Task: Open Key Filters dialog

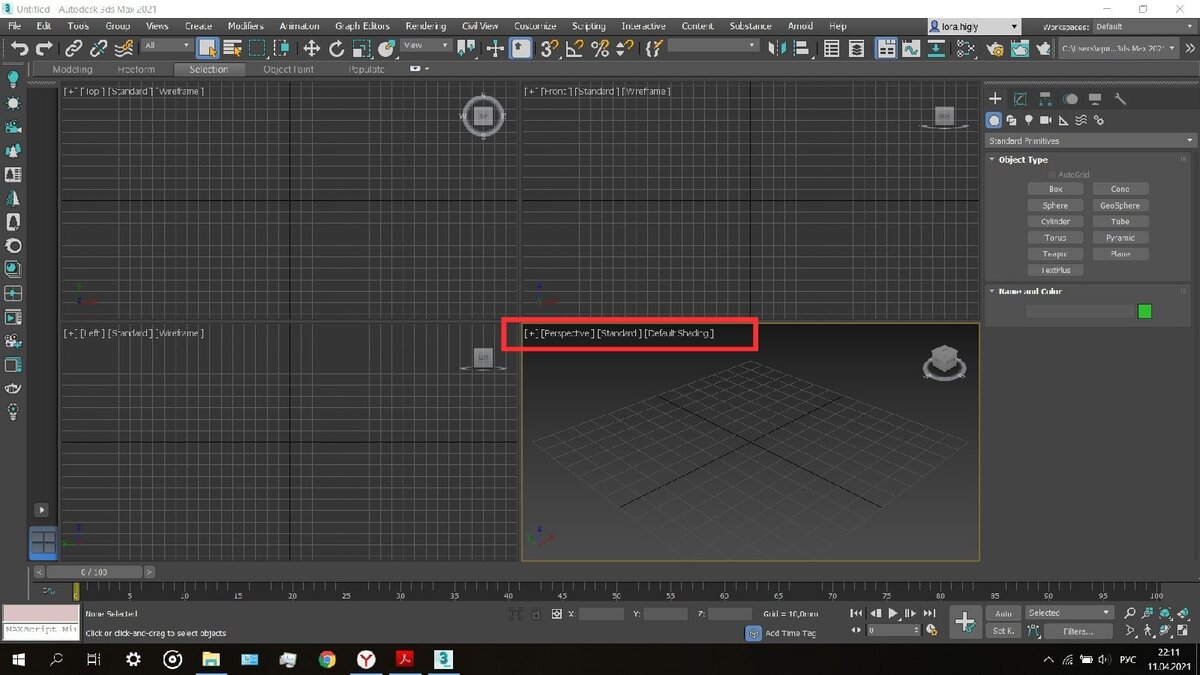Action: (x=1078, y=631)
